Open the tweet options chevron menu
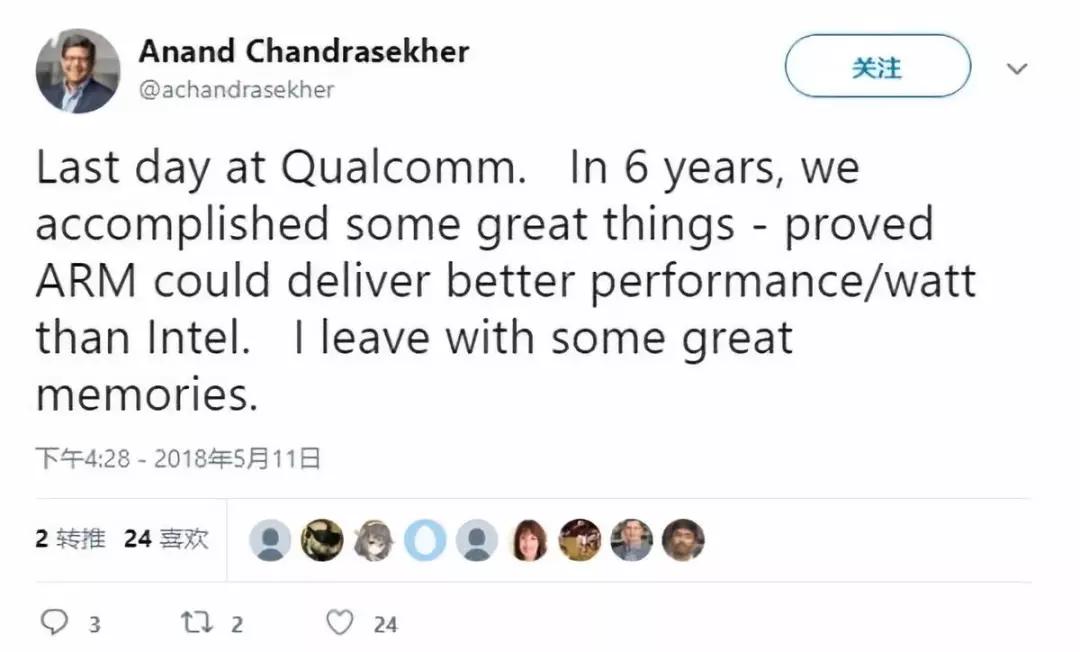 [x=1017, y=69]
